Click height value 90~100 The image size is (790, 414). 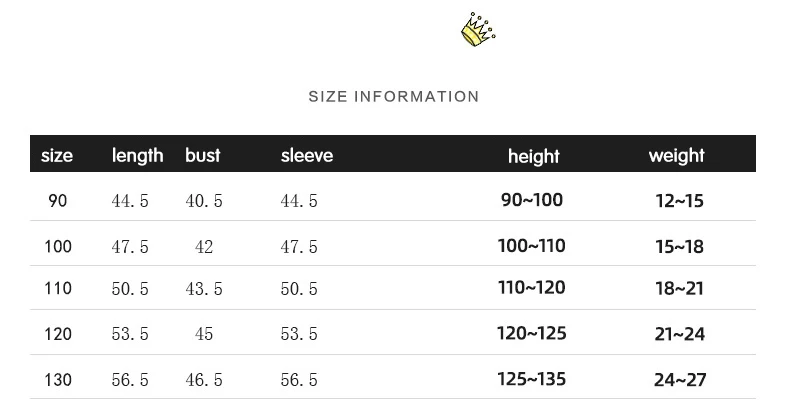tap(532, 200)
